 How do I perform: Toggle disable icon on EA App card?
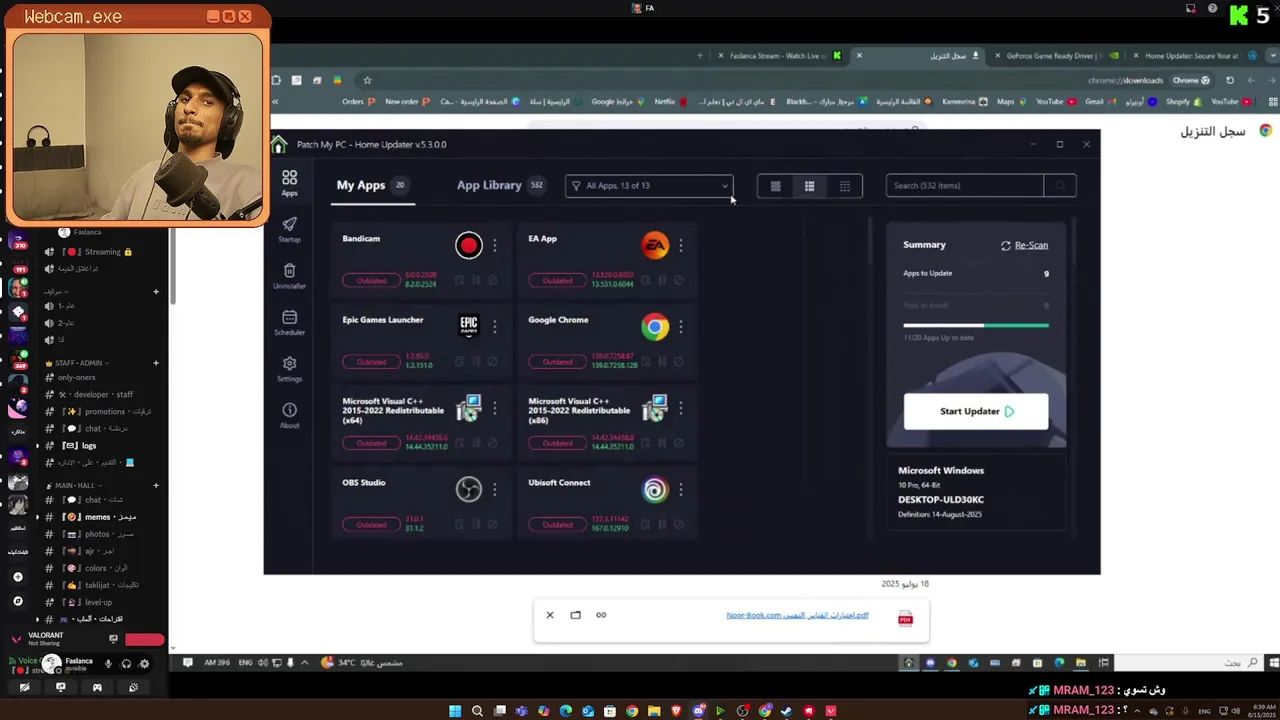click(x=679, y=281)
